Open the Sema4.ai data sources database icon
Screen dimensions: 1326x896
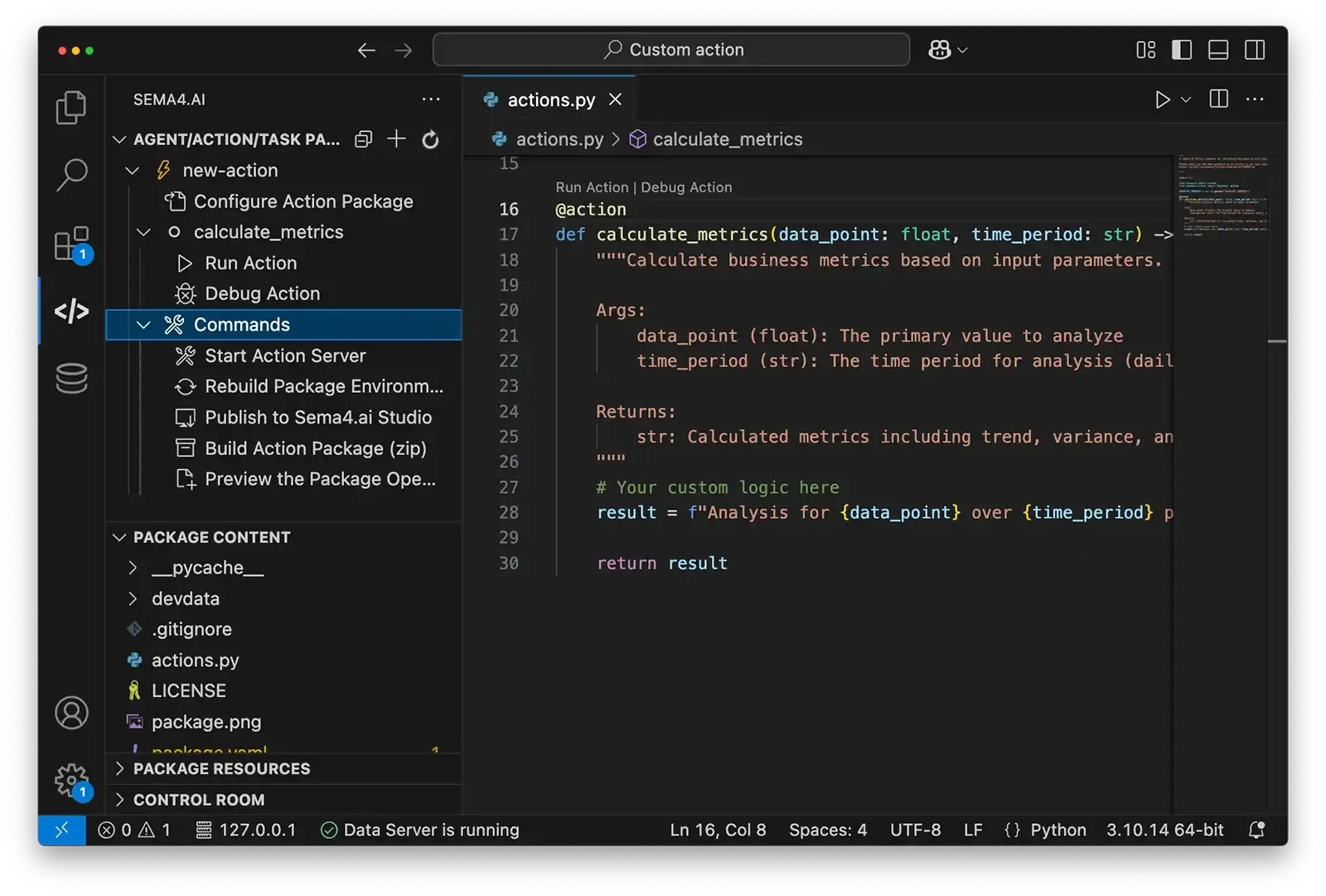pyautogui.click(x=71, y=379)
